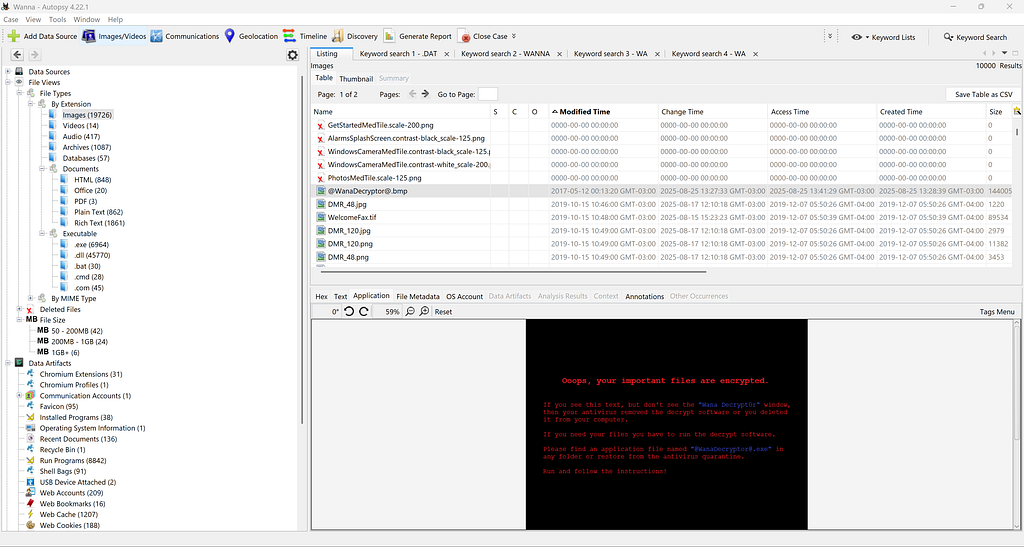Go to the previous results page arrow
Viewport: 1024px width, 547px height.
coord(412,94)
